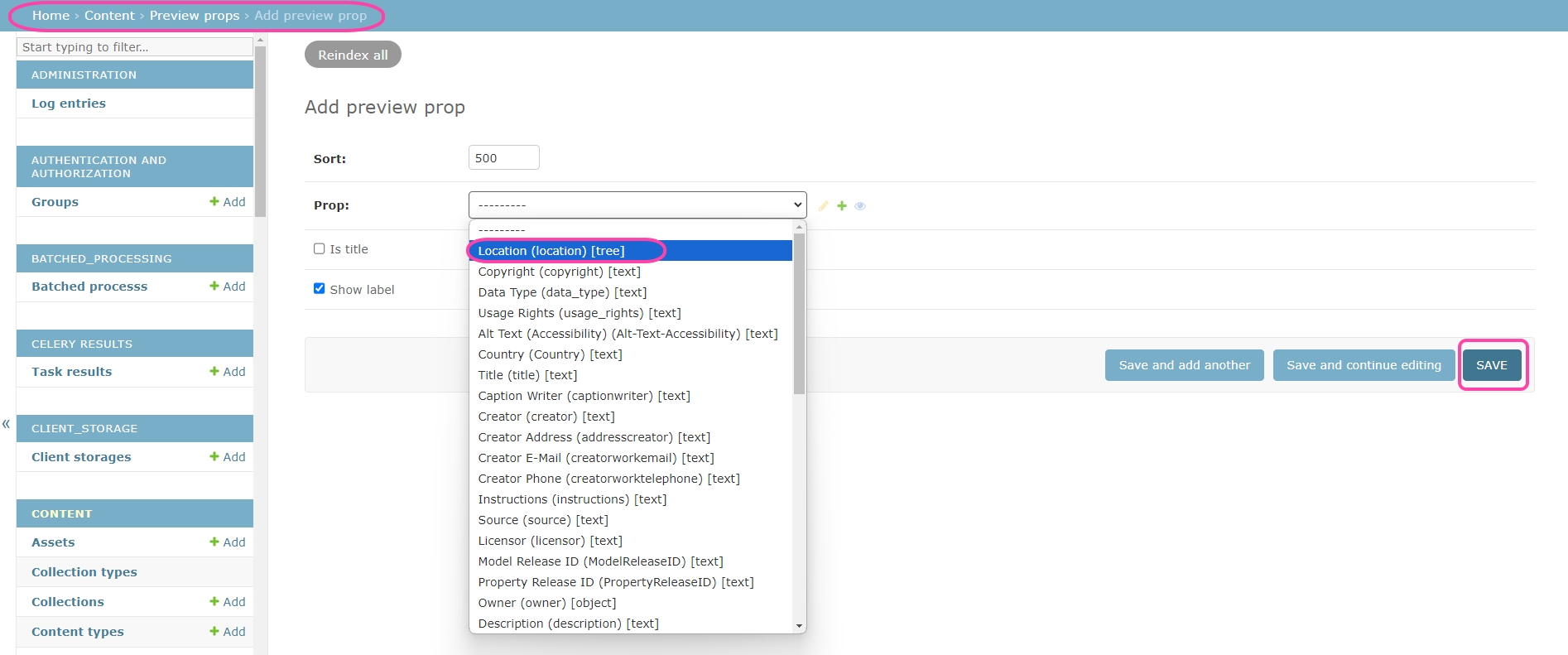
Task: Pick Alt Text (Accessibility) option
Action: coord(631,334)
